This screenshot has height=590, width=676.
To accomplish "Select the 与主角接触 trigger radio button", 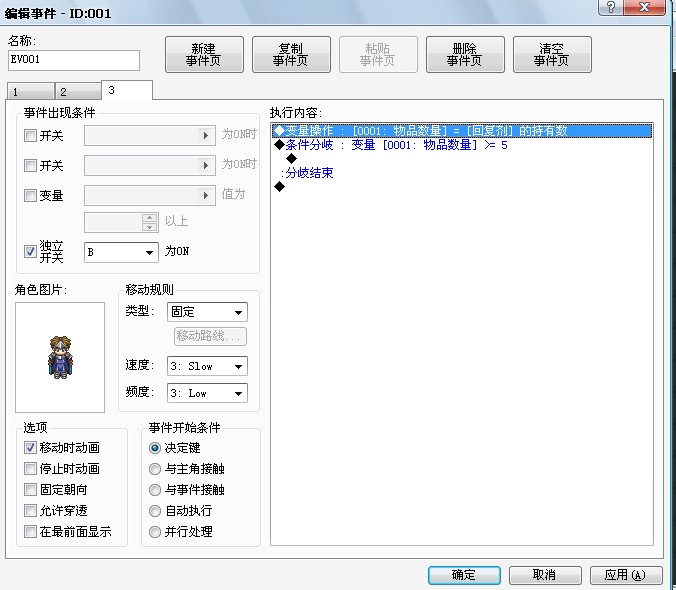I will pos(155,469).
